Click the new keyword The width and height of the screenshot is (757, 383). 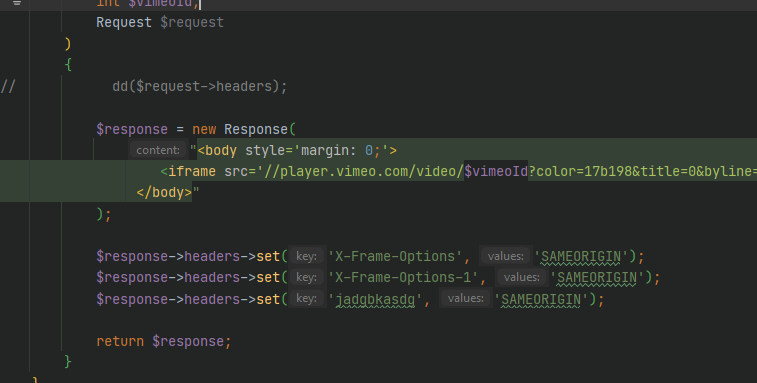pyautogui.click(x=204, y=129)
